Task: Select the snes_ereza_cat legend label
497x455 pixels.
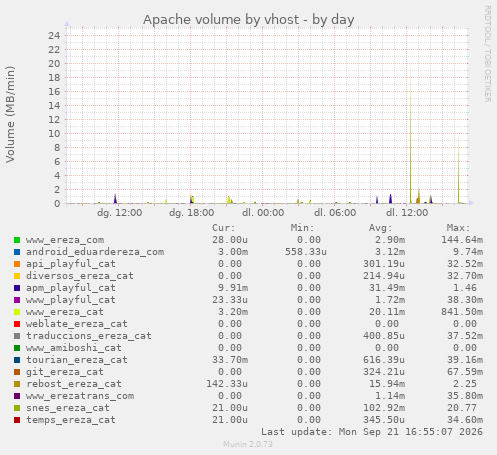Action: pyautogui.click(x=68, y=408)
